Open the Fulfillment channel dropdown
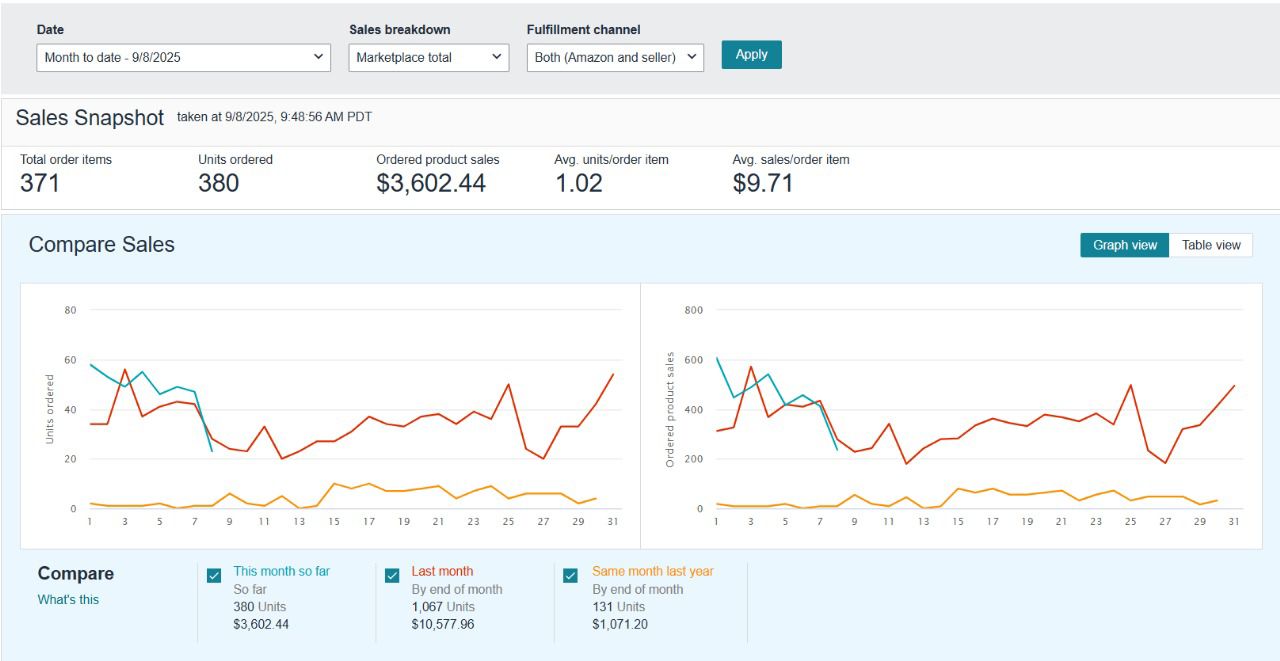Screen dimensions: 1280x661 615,57
